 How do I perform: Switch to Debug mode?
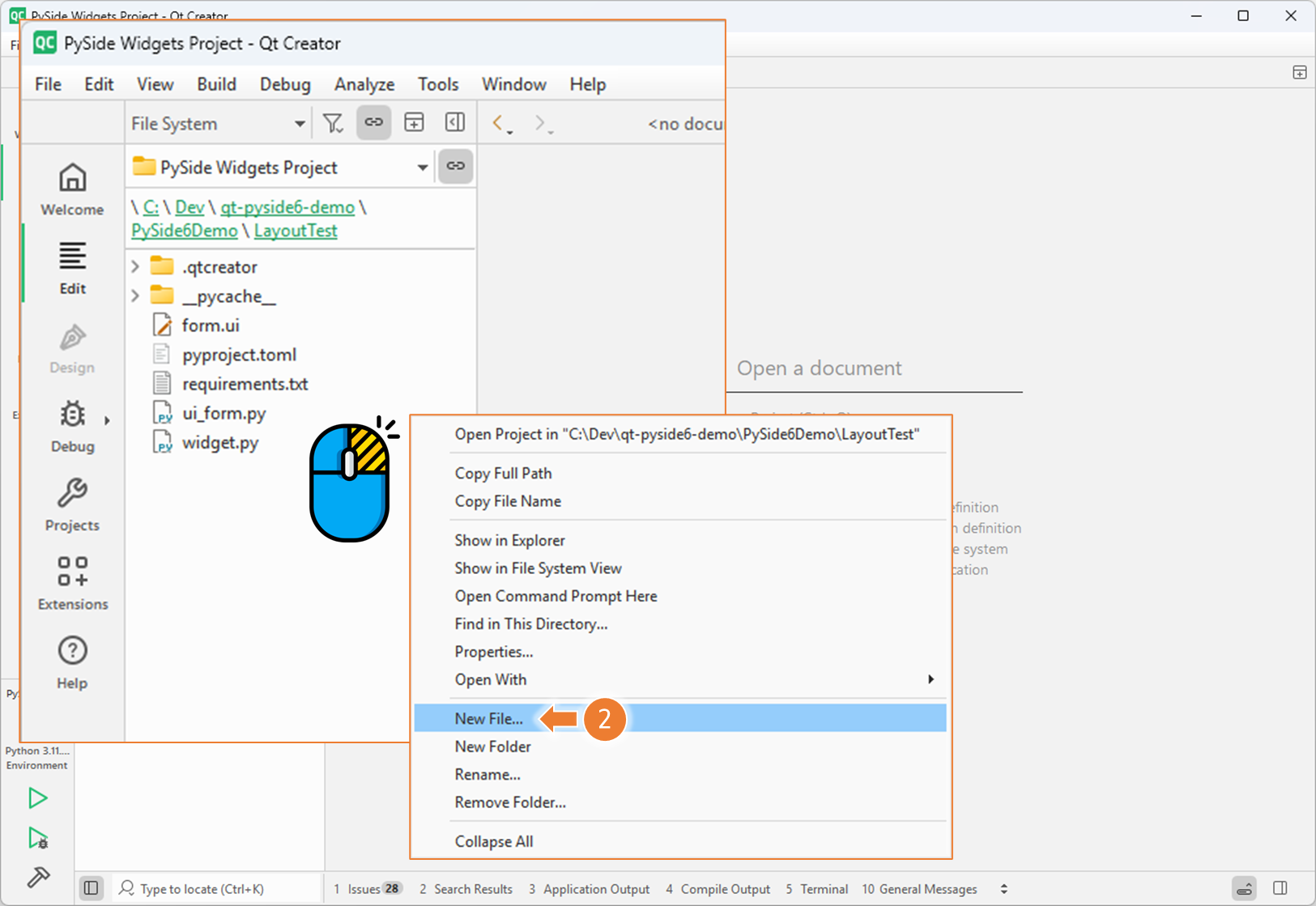click(x=72, y=427)
